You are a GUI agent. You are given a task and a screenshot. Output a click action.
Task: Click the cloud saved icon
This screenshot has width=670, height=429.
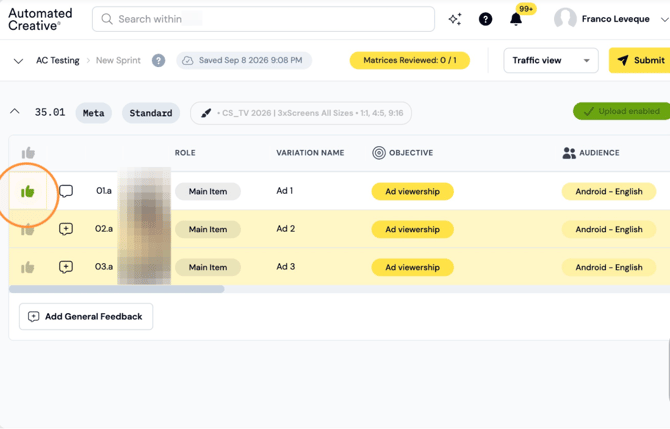188,60
